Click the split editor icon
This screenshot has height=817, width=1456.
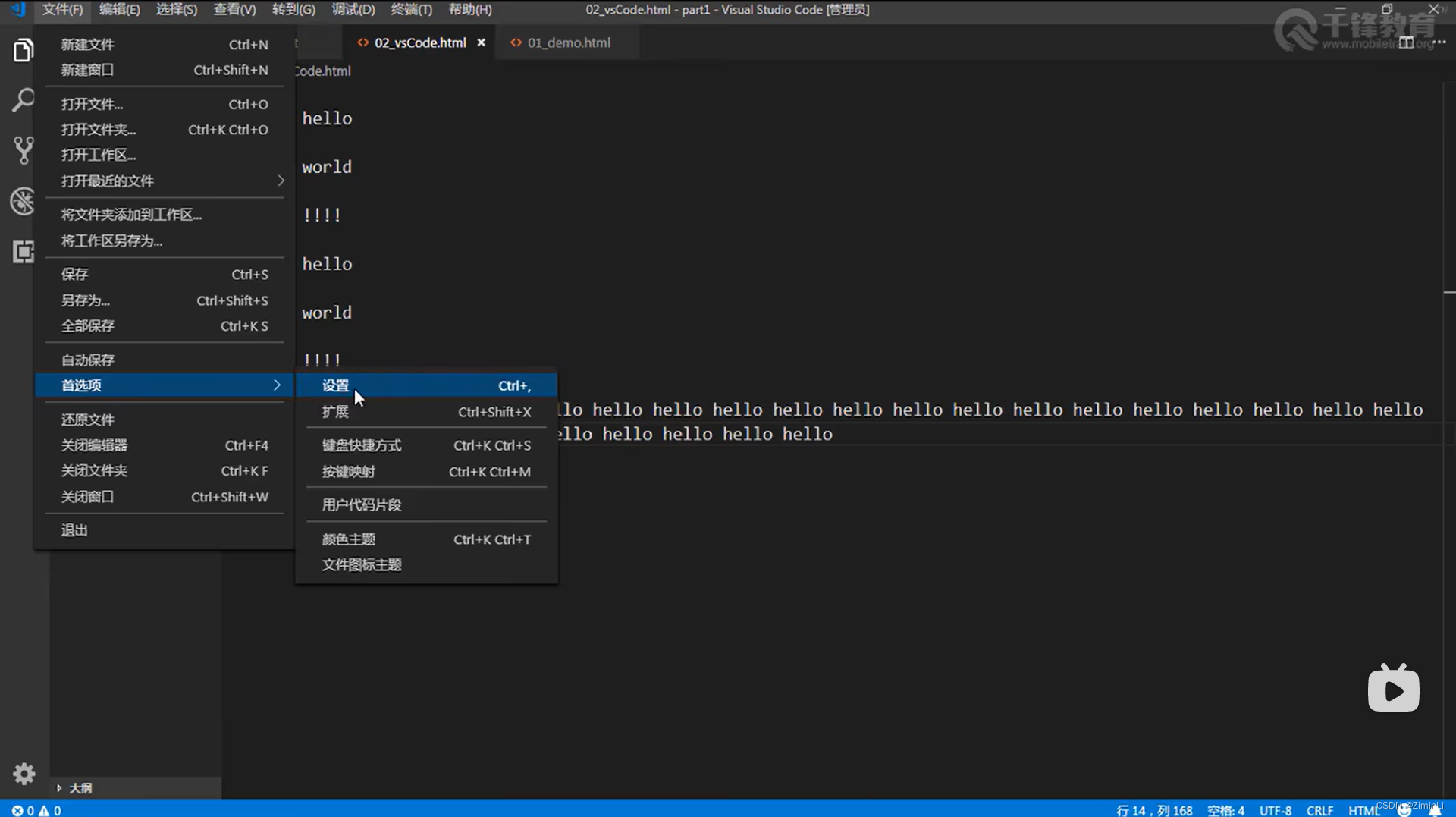pos(1407,42)
